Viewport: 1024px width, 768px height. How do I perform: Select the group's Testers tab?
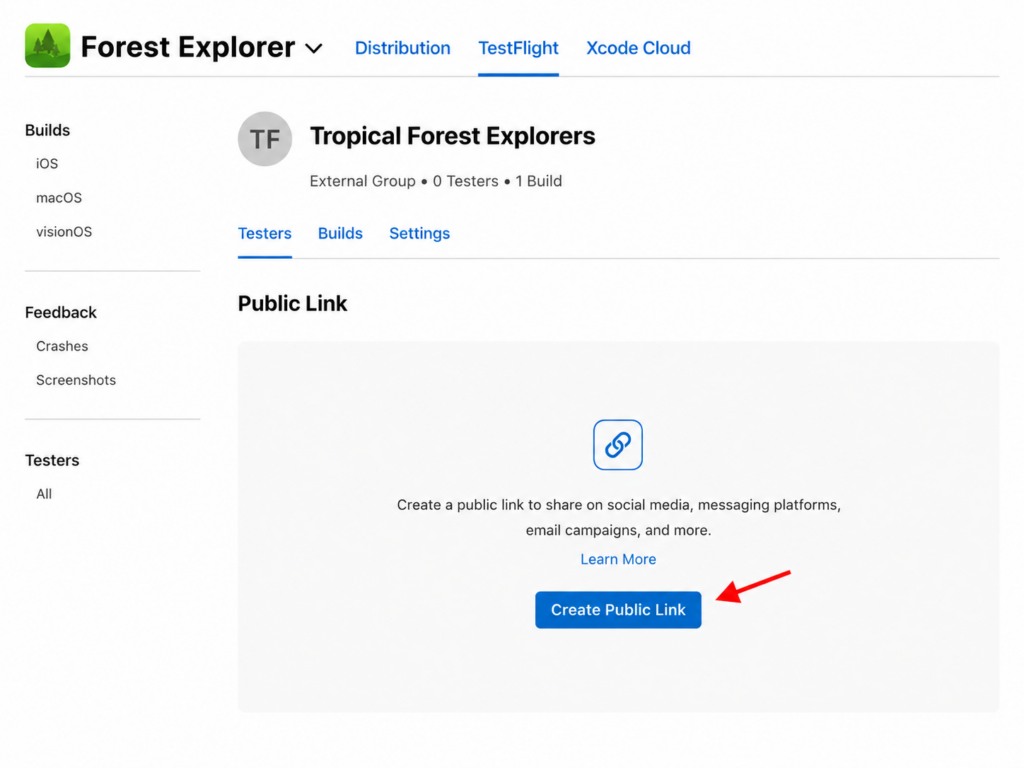(264, 233)
